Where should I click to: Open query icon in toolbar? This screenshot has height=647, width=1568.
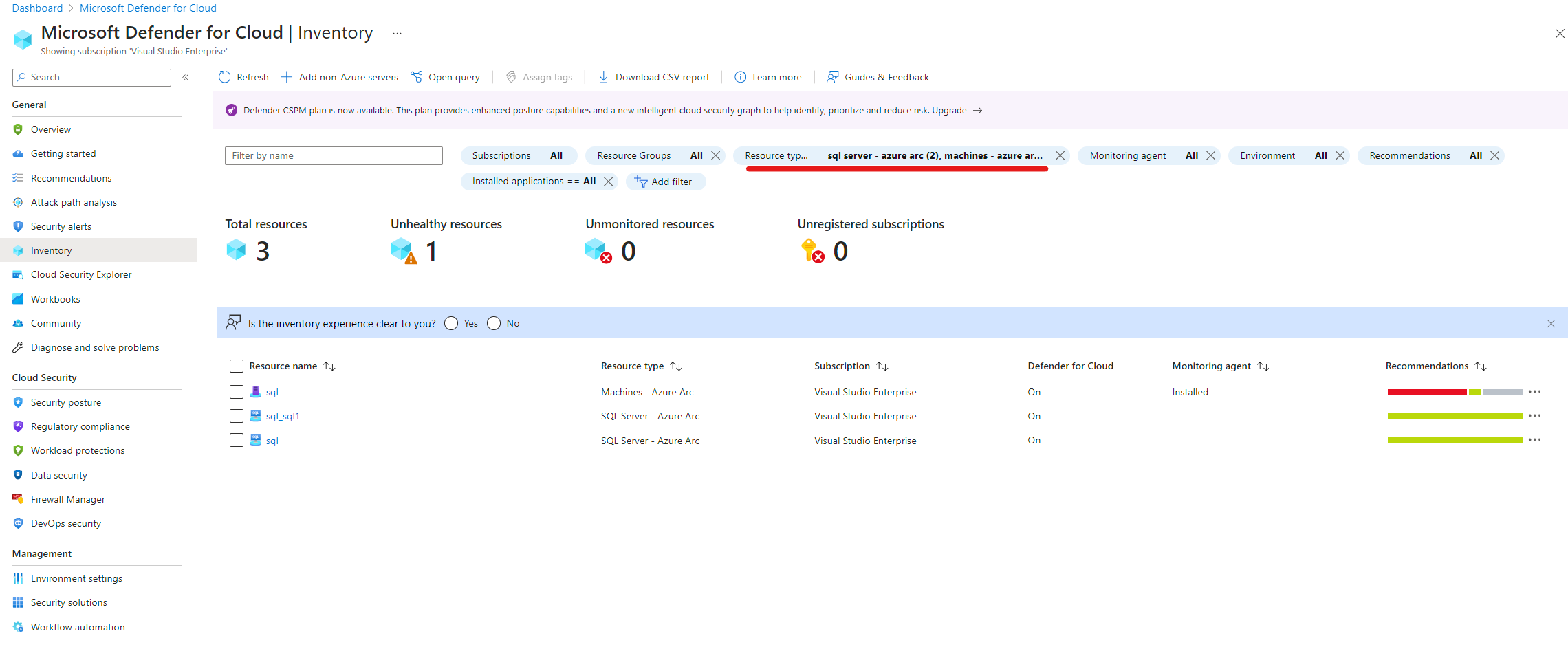pyautogui.click(x=416, y=77)
